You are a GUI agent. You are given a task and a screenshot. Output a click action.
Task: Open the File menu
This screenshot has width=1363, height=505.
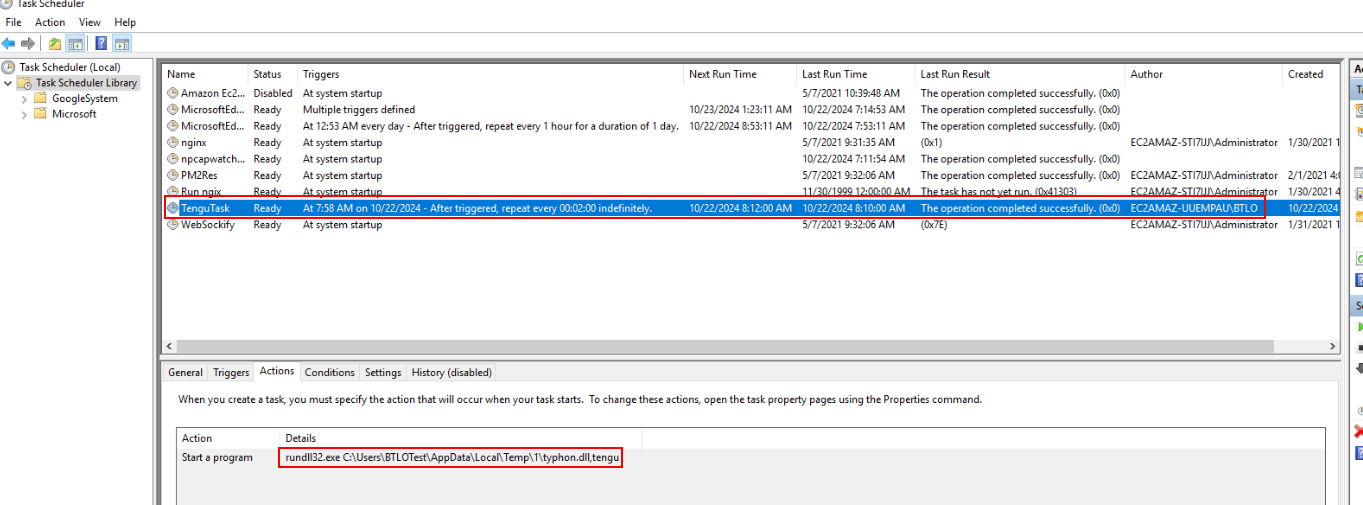(13, 22)
